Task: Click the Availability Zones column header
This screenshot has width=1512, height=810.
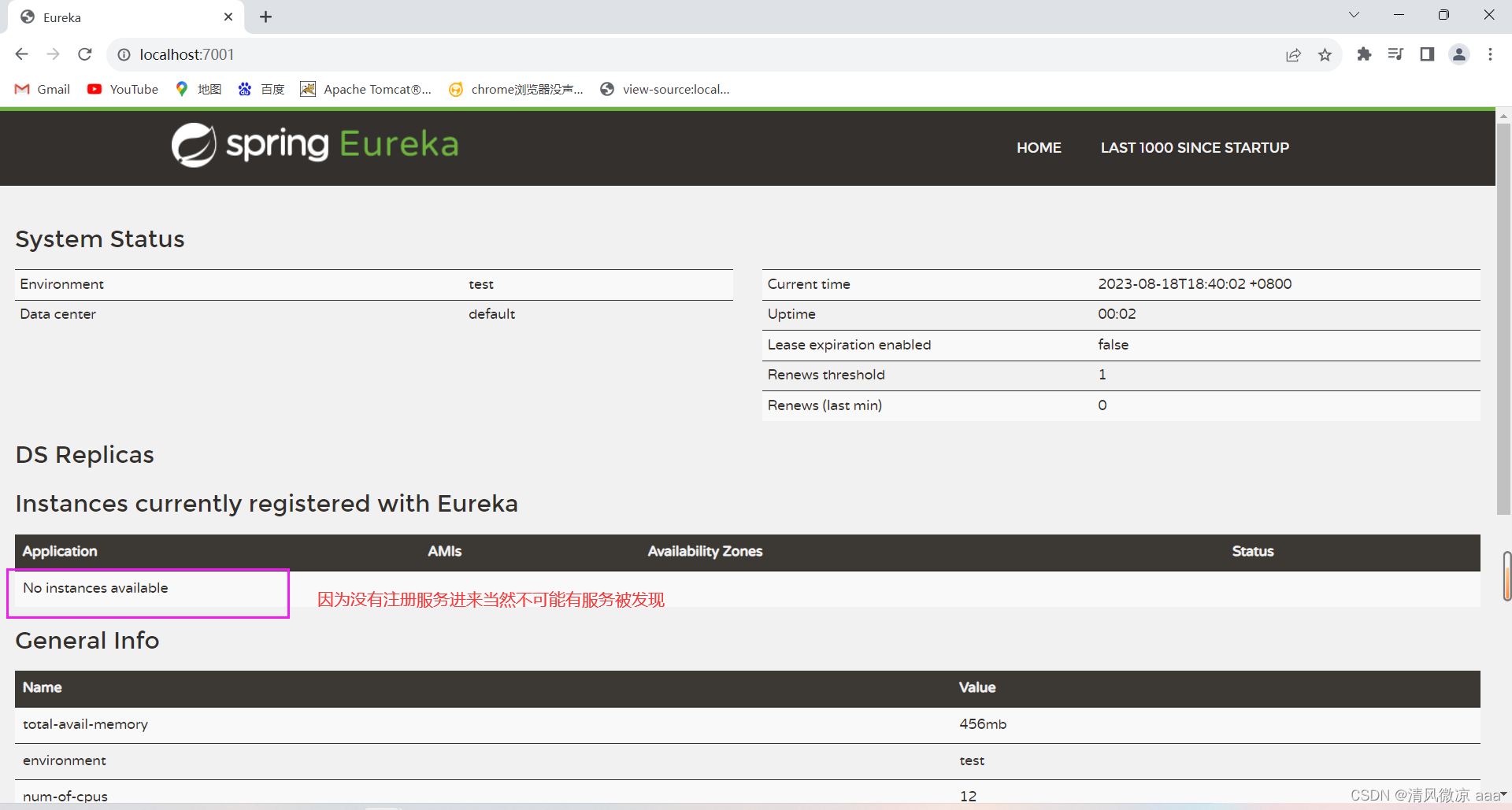Action: 705,551
